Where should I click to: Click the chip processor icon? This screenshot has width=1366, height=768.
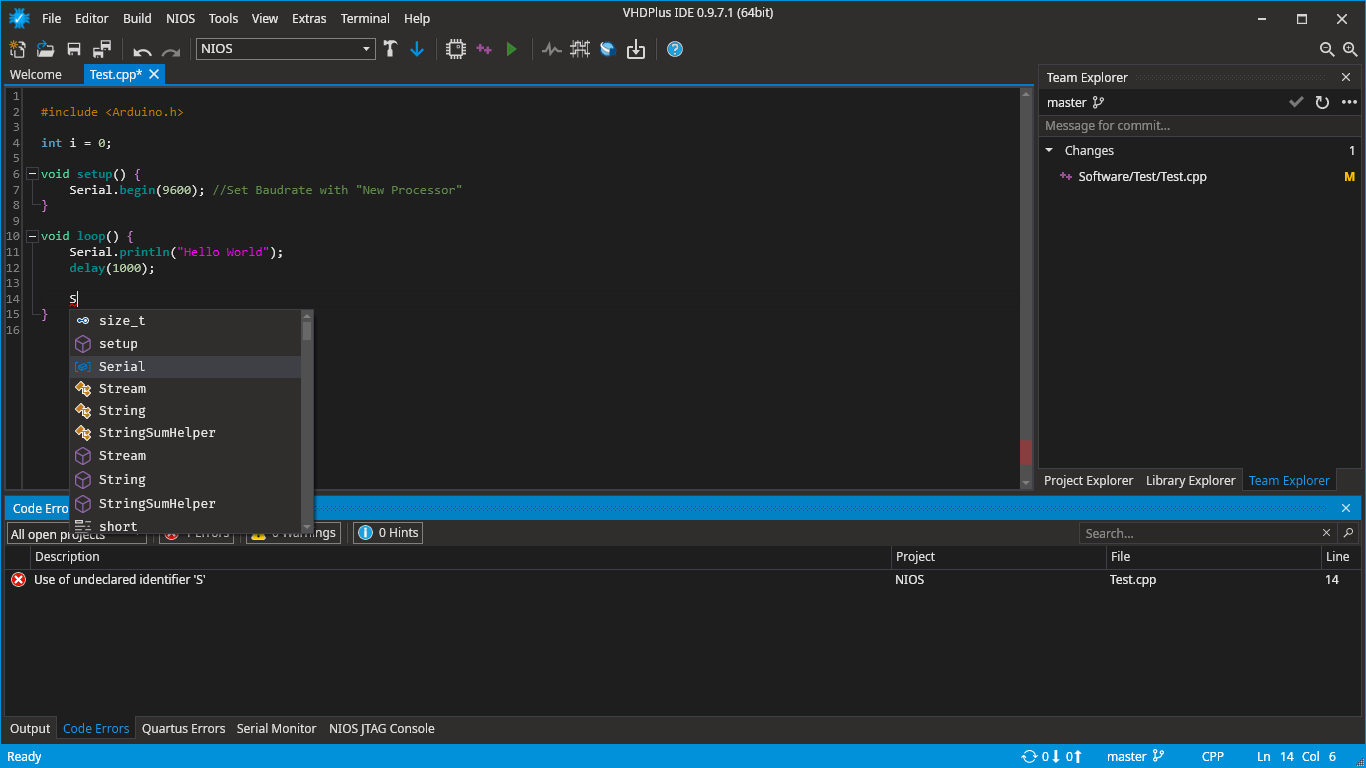455,49
